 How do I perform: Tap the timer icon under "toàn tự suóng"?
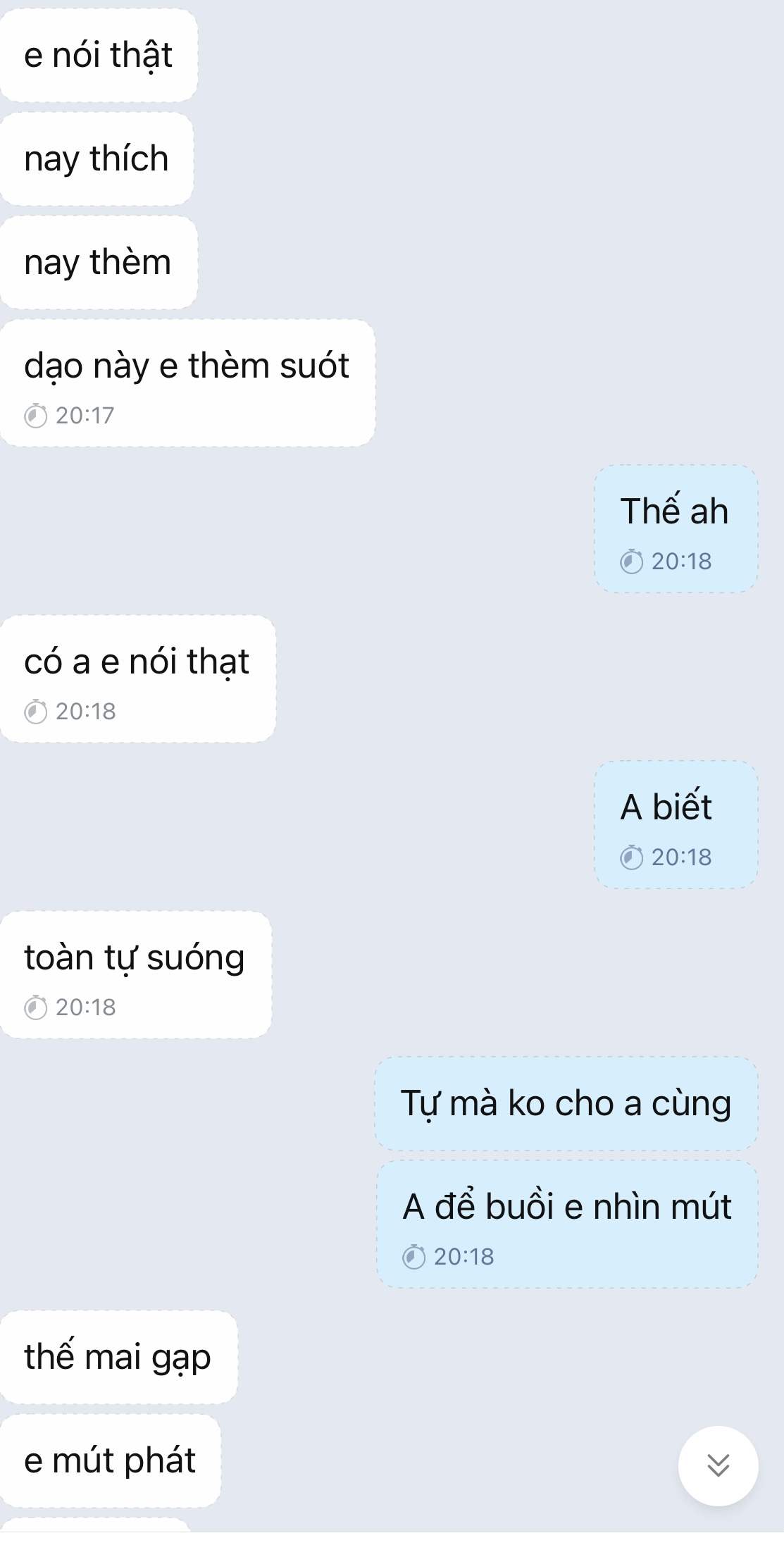[x=35, y=1007]
